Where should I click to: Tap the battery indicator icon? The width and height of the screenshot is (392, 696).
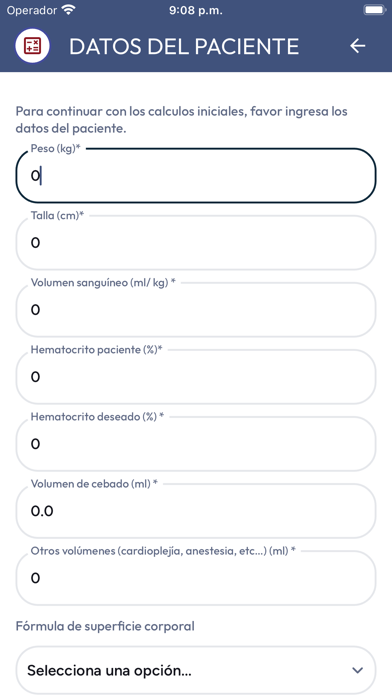click(374, 10)
